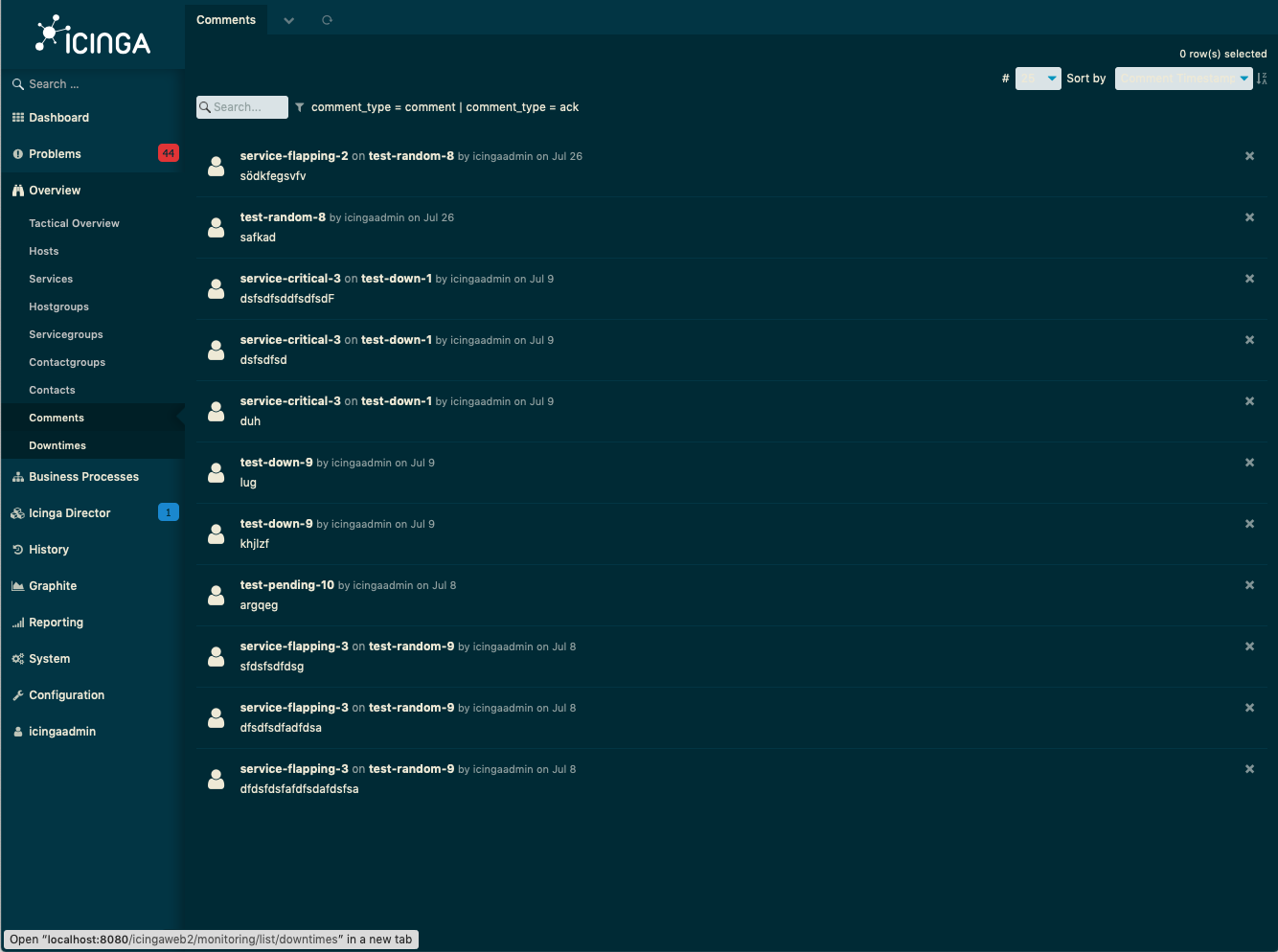
Task: Open test-down-9 host in khjlzf row
Action: (276, 524)
